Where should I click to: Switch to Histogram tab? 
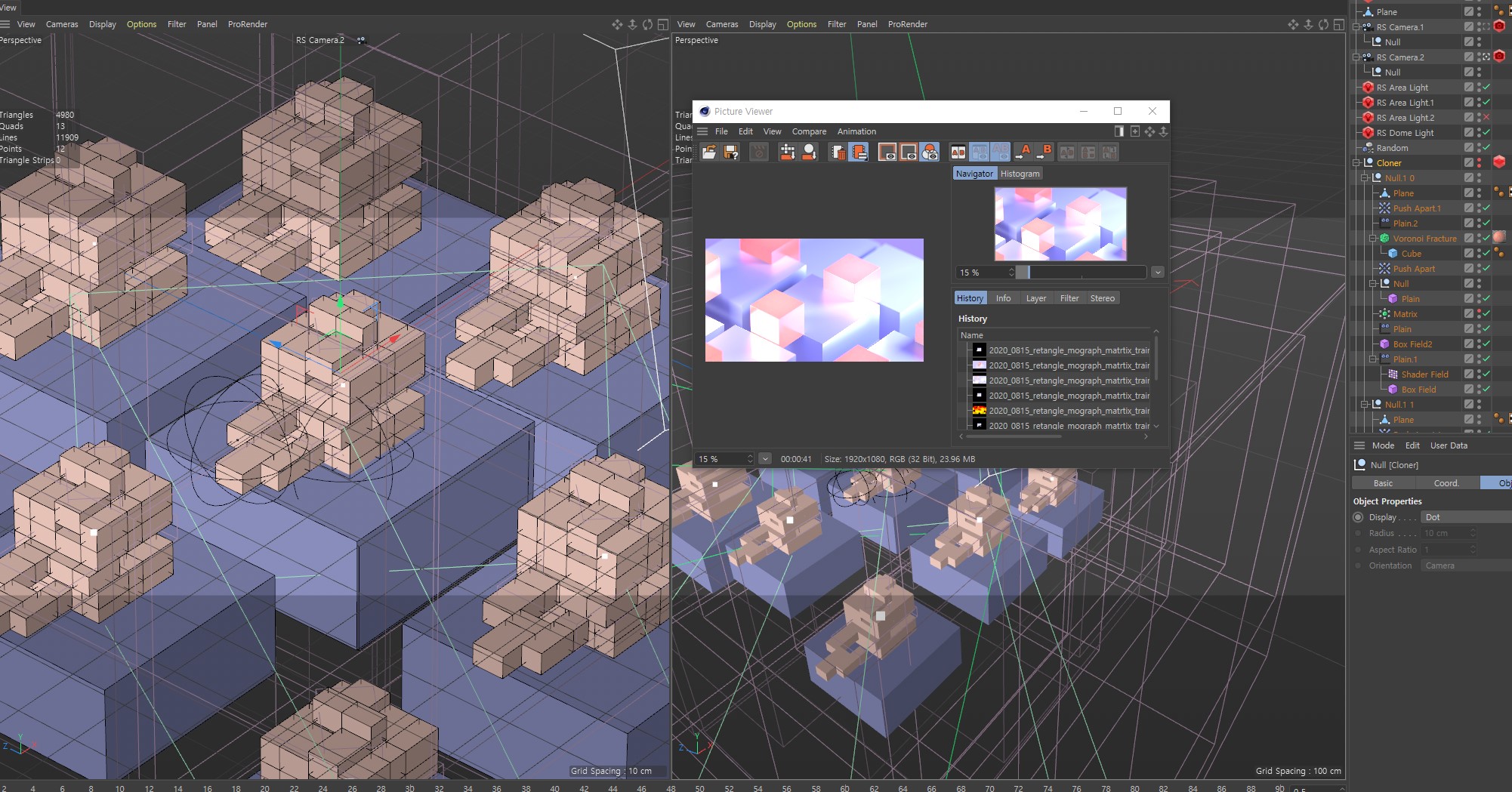pos(1020,174)
